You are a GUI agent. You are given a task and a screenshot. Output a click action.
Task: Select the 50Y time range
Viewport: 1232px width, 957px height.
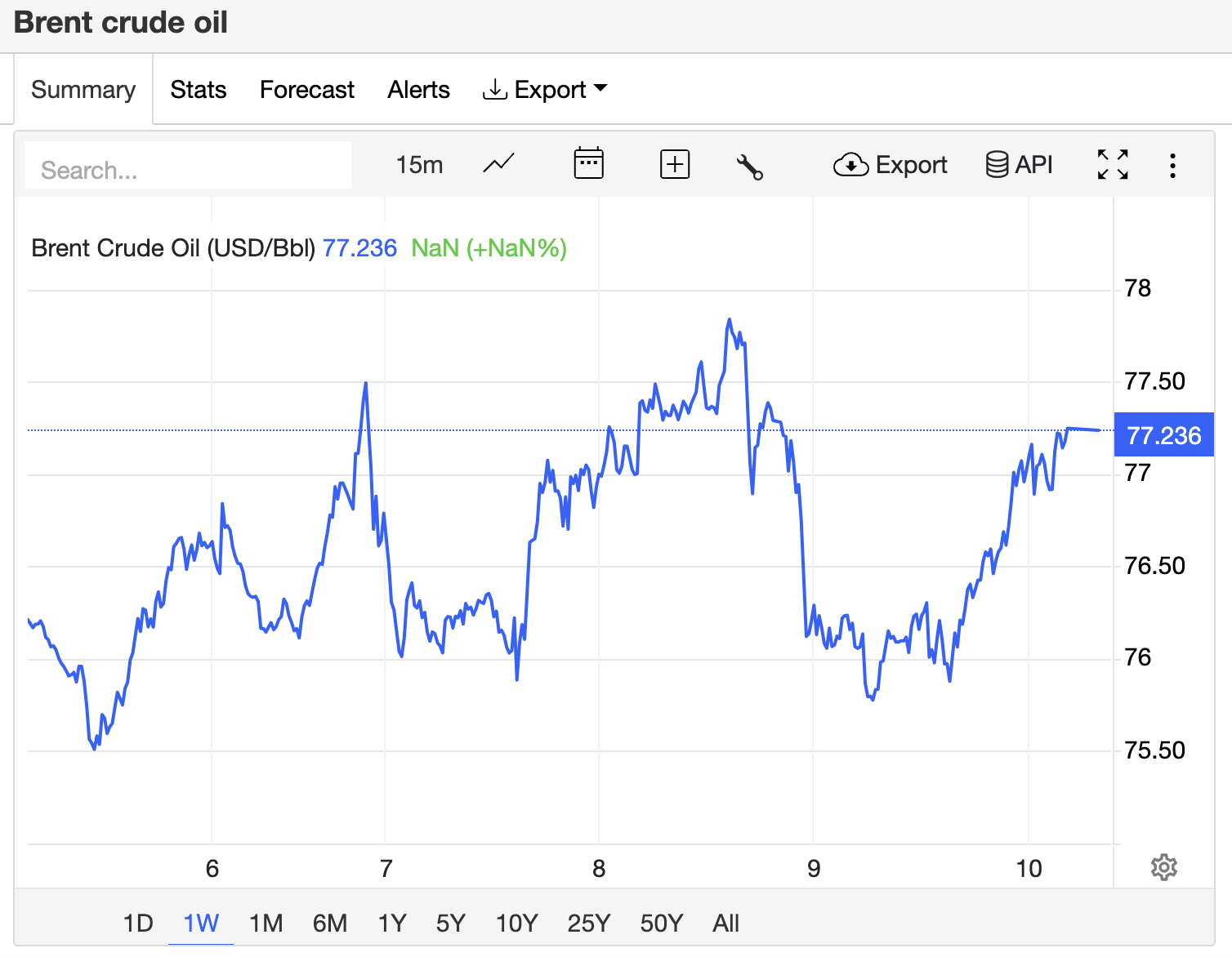tap(661, 923)
